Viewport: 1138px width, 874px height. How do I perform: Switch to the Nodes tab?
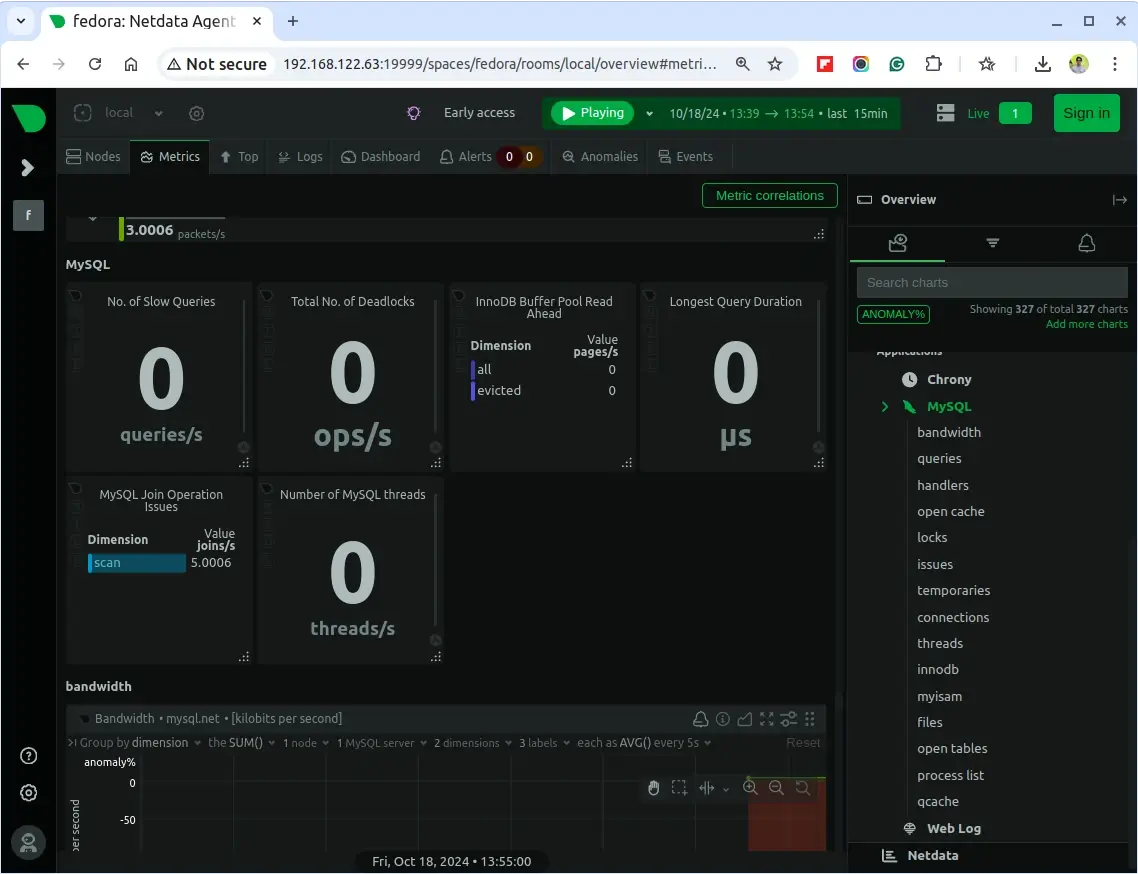point(94,157)
